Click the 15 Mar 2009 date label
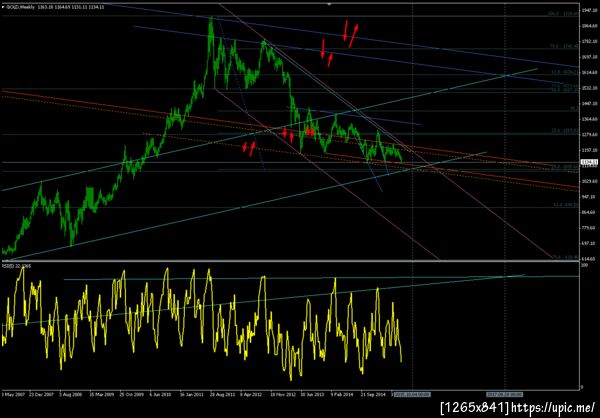 pyautogui.click(x=101, y=394)
